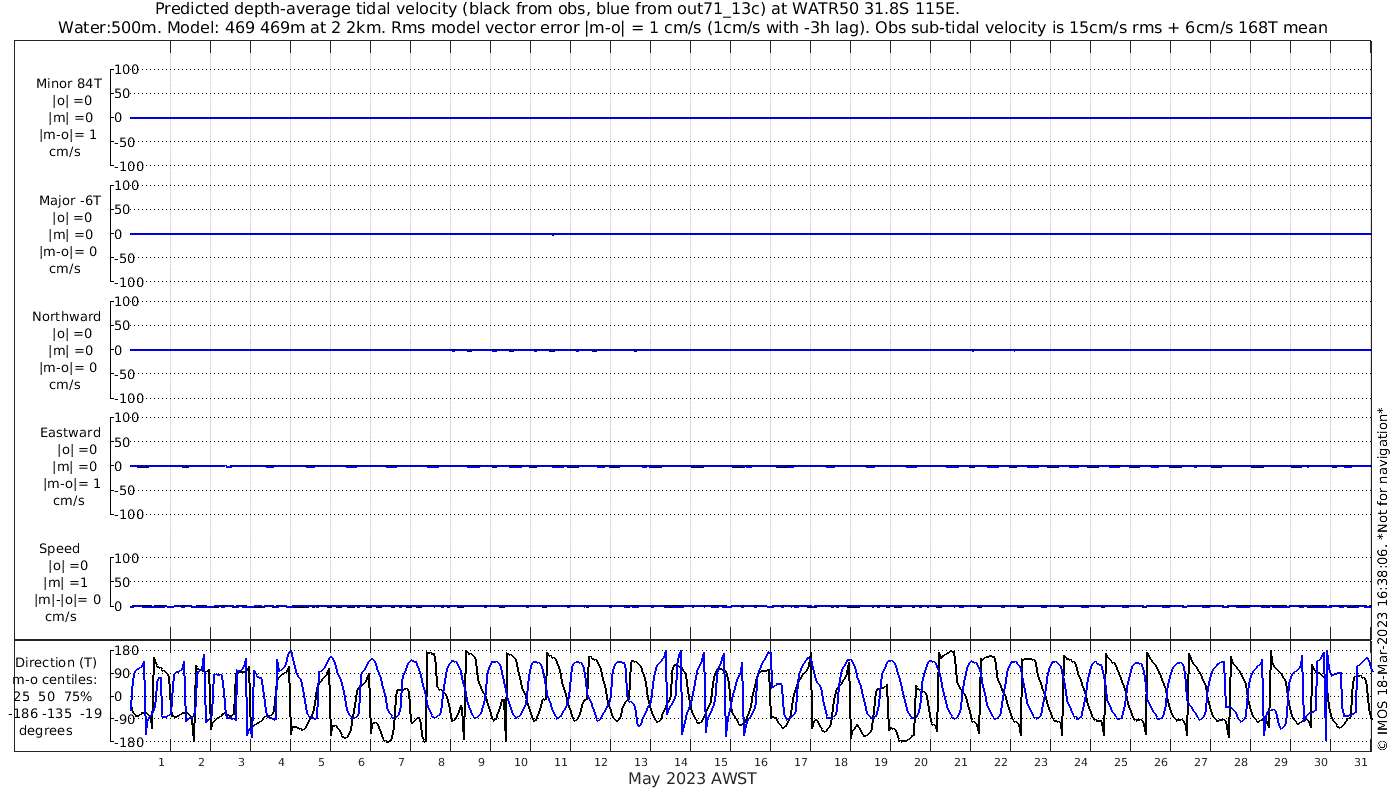Click day 8 tick on the time axis

coord(441,762)
